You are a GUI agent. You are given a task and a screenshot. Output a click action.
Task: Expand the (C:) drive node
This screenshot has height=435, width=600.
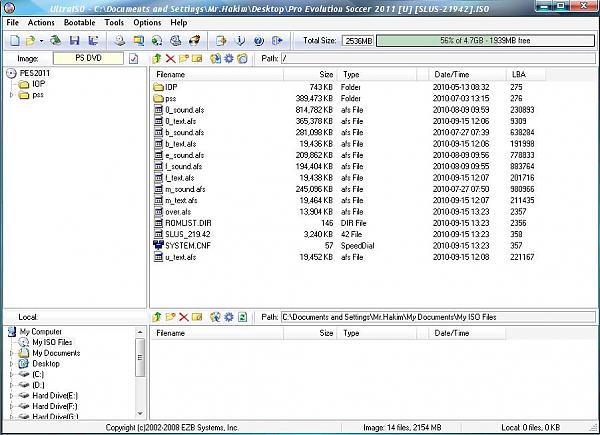pos(11,375)
